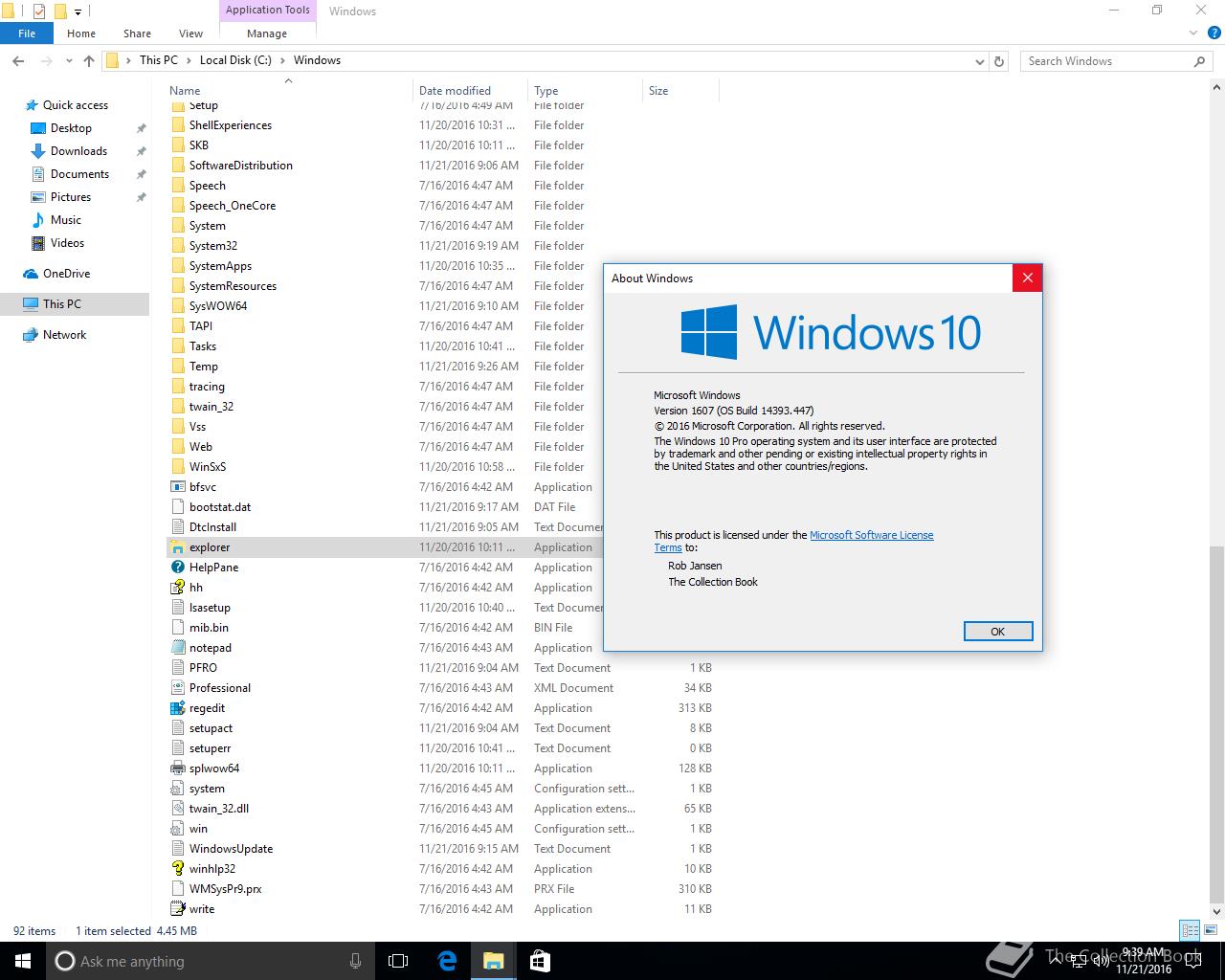The image size is (1225, 980).
Task: Open the regedit application icon
Action: (x=177, y=708)
